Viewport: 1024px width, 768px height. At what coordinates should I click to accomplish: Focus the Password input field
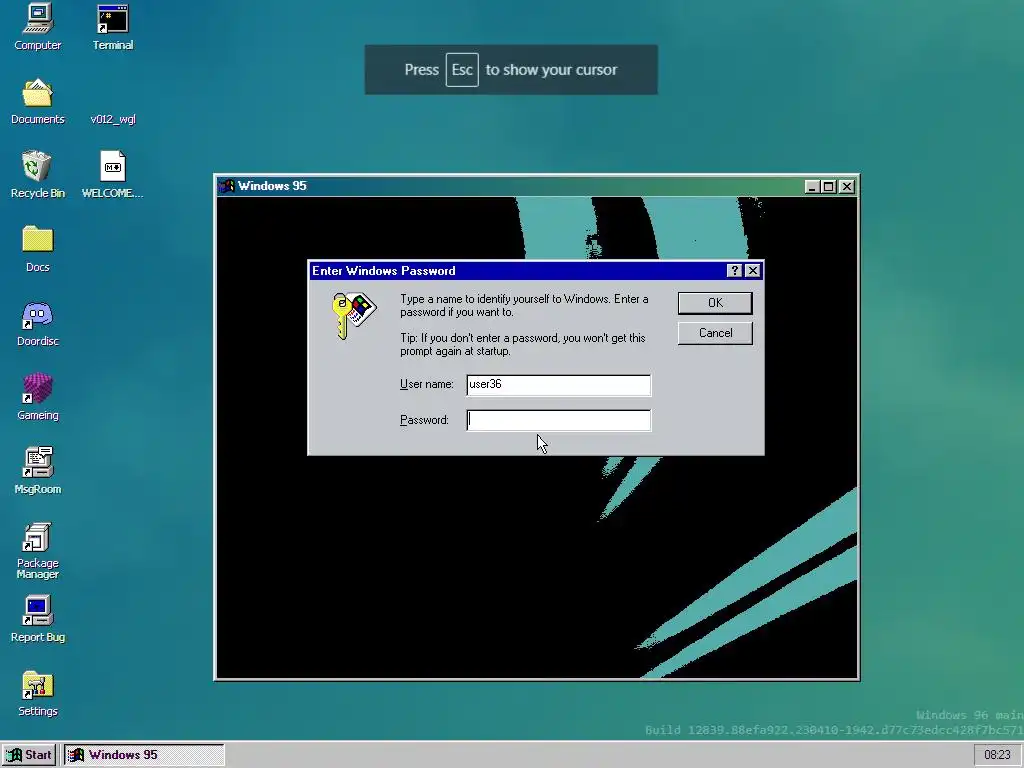pos(558,420)
